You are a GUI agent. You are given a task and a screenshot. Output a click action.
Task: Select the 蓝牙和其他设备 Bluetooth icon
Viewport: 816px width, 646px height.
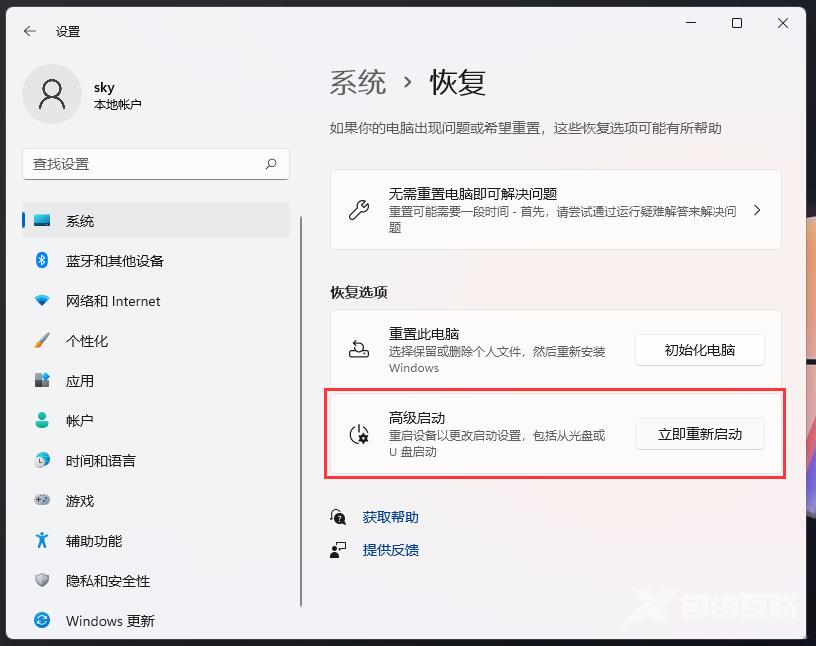point(40,261)
